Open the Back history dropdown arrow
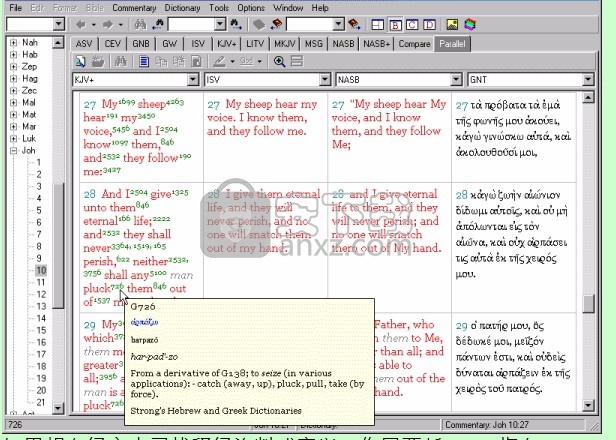Viewport: 616px width, 440px height. point(94,25)
